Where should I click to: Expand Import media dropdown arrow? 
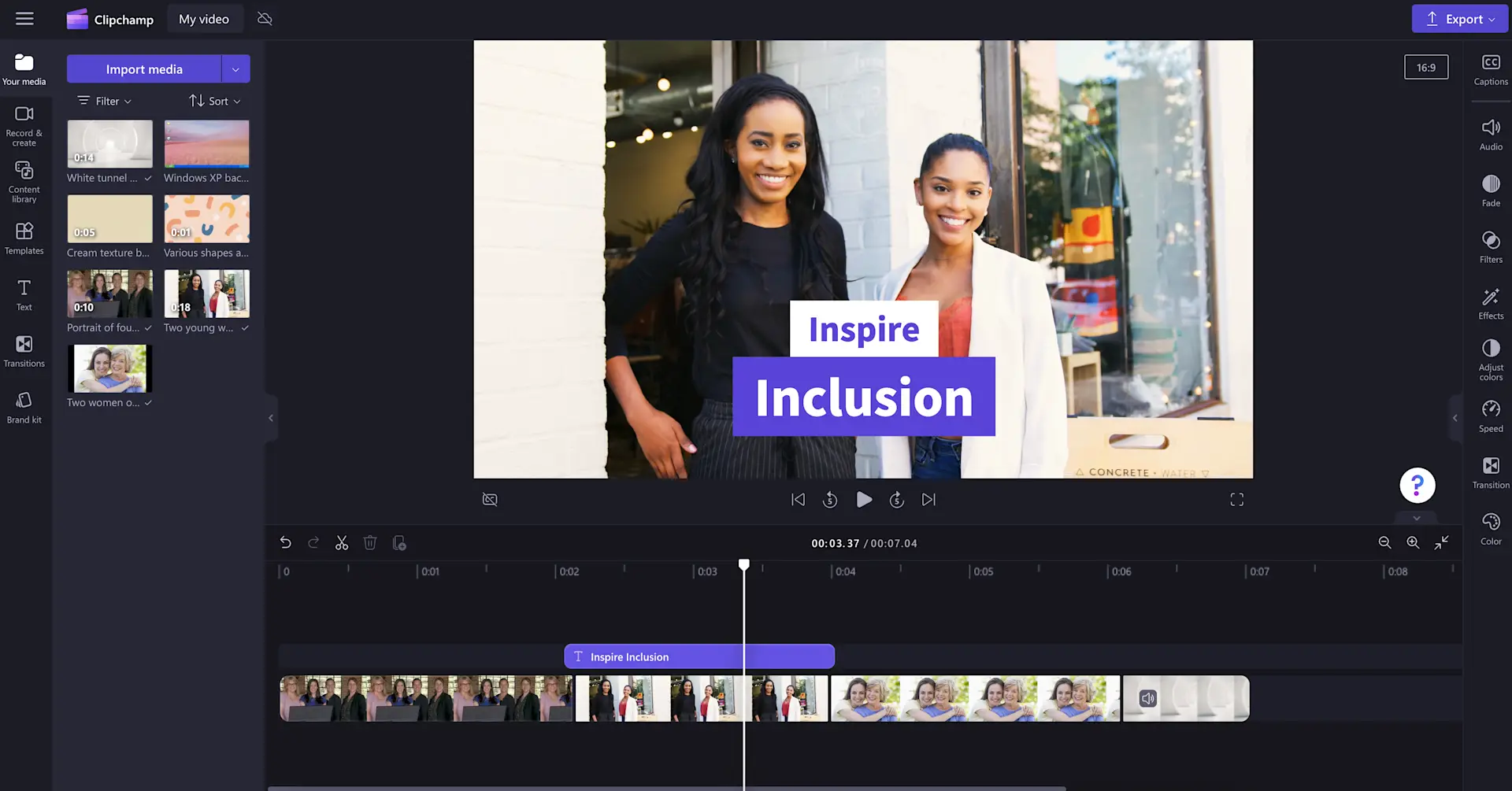click(x=235, y=69)
